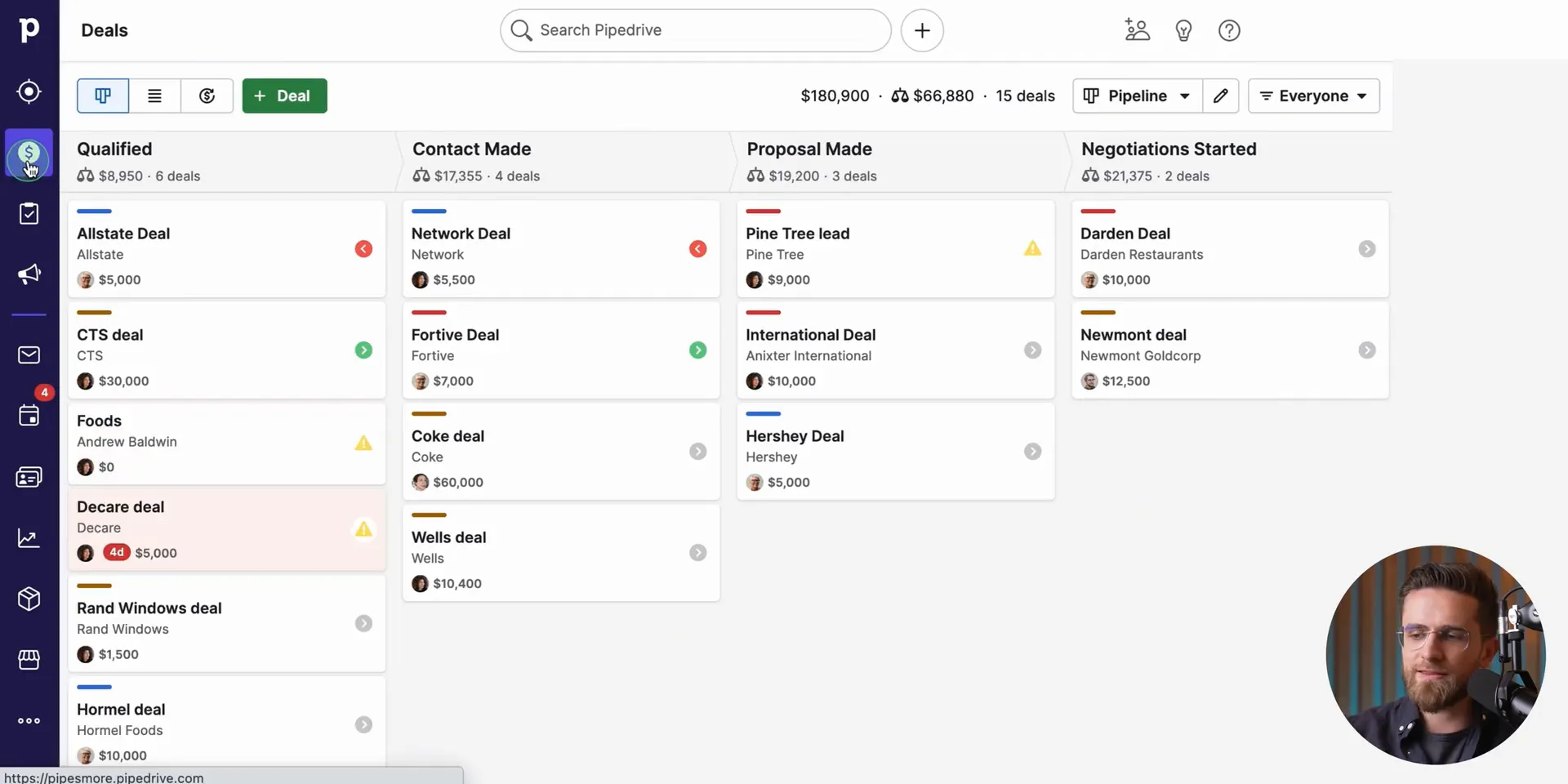Click owner avatar on Coke deal

[420, 483]
